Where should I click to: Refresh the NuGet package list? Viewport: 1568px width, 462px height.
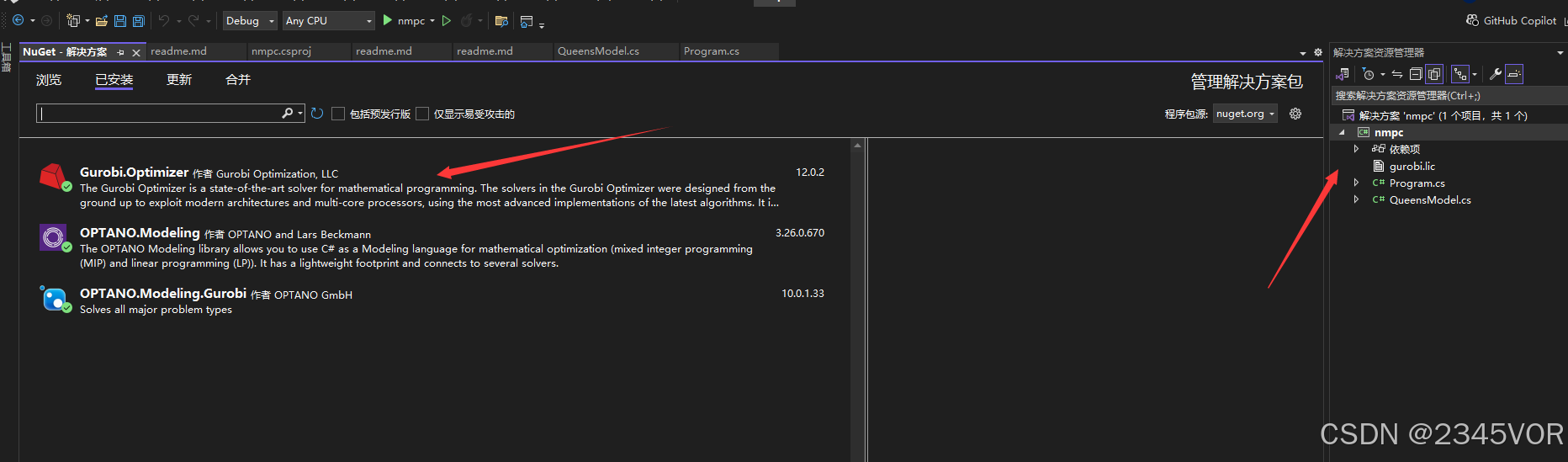317,114
